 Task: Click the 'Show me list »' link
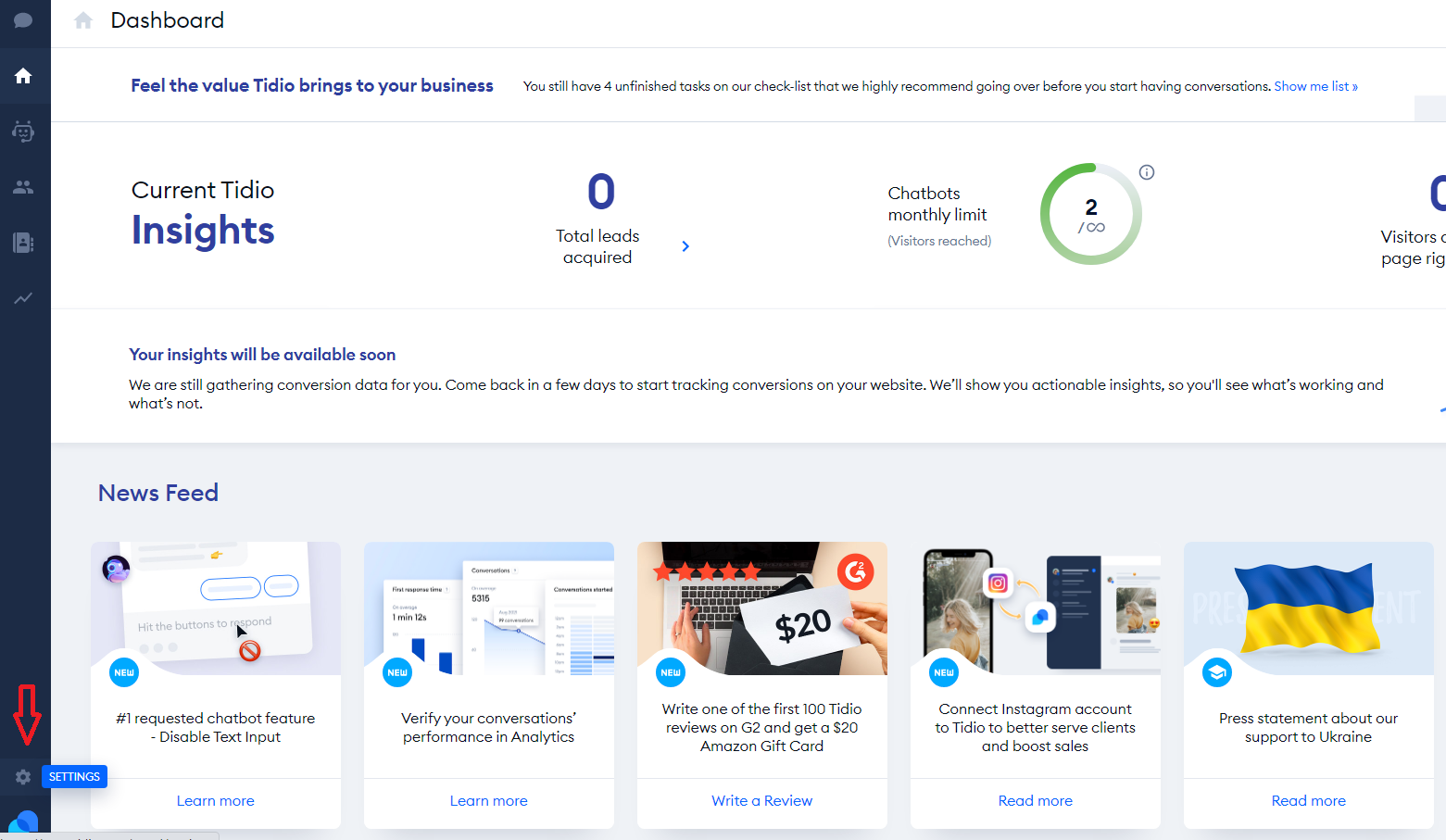[x=1315, y=86]
